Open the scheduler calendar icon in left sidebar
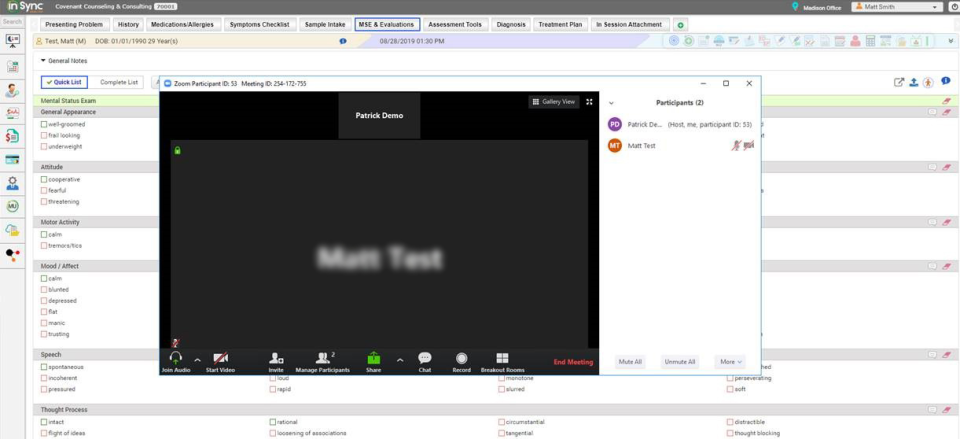This screenshot has height=439, width=960. click(12, 67)
